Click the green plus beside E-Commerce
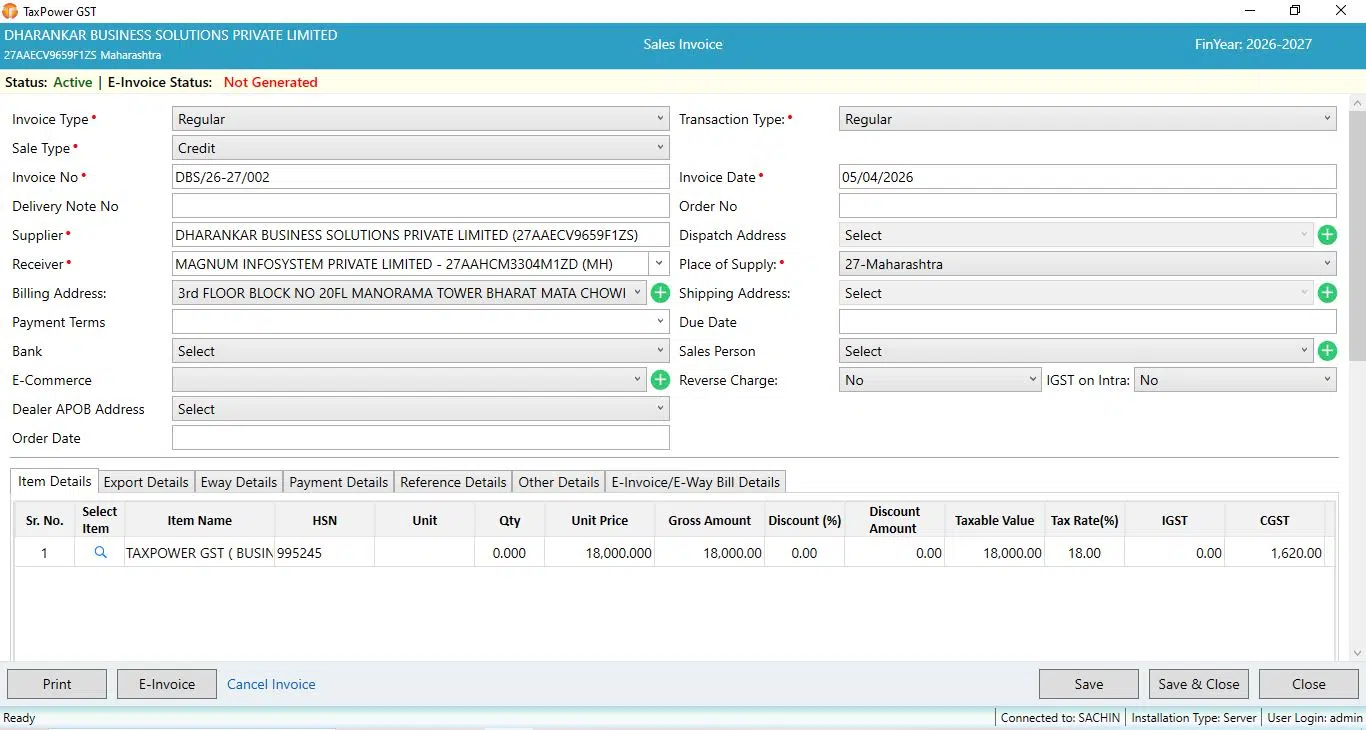This screenshot has height=730, width=1366. tap(660, 380)
